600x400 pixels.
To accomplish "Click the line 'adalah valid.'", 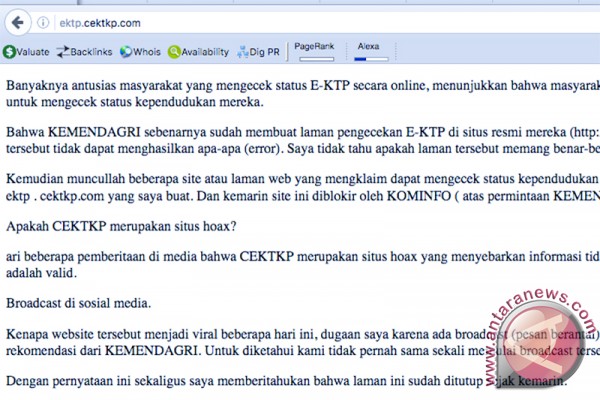I will pyautogui.click(x=41, y=273).
